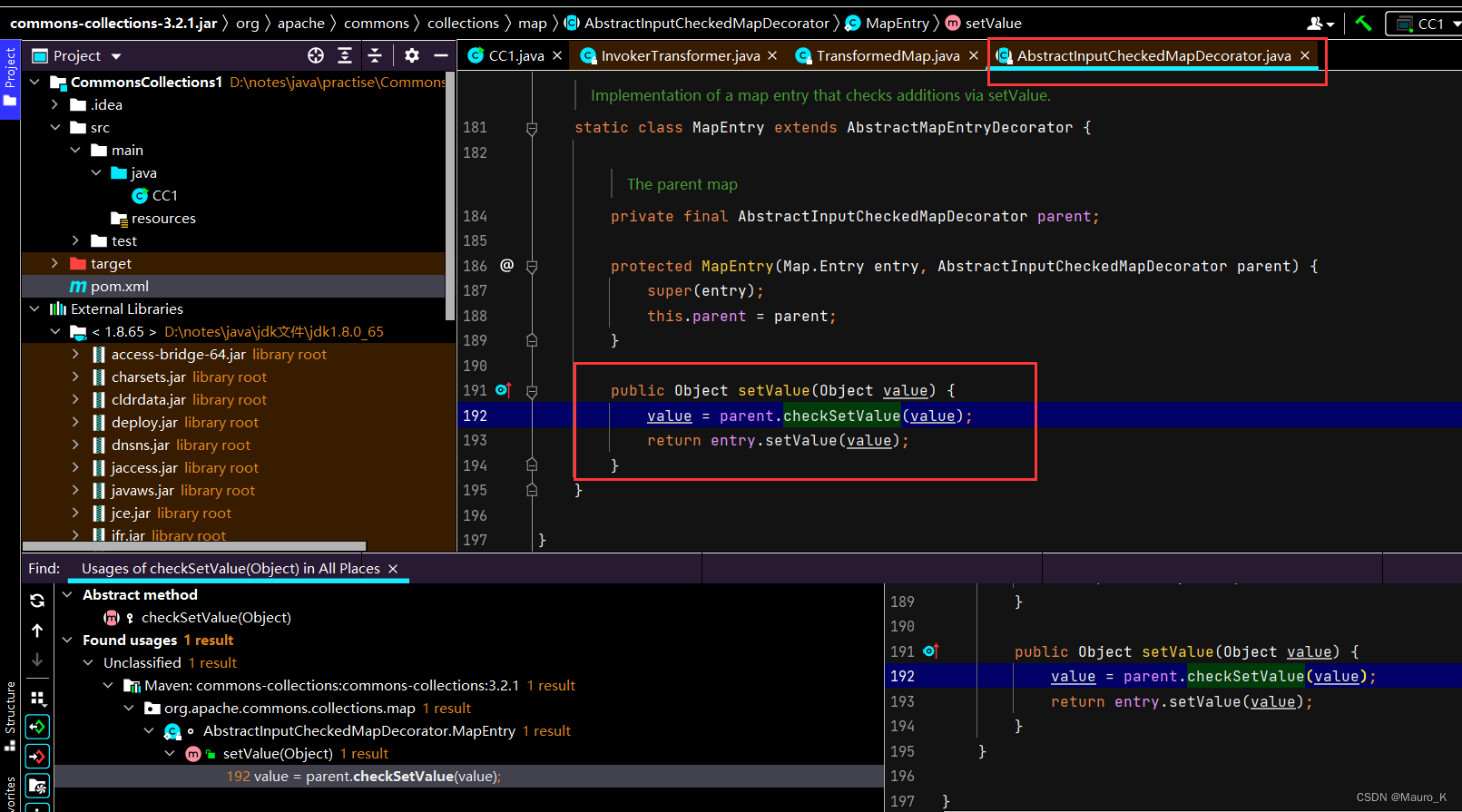The image size is (1462, 812).
Task: Close the TransformedMap.java tab
Action: pyautogui.click(x=974, y=55)
